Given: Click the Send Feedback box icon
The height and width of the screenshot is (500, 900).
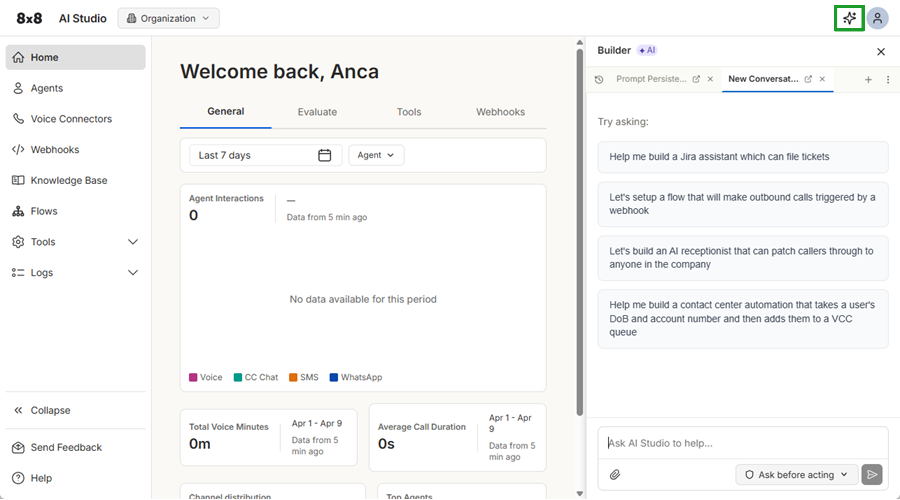Looking at the screenshot, I should (18, 447).
